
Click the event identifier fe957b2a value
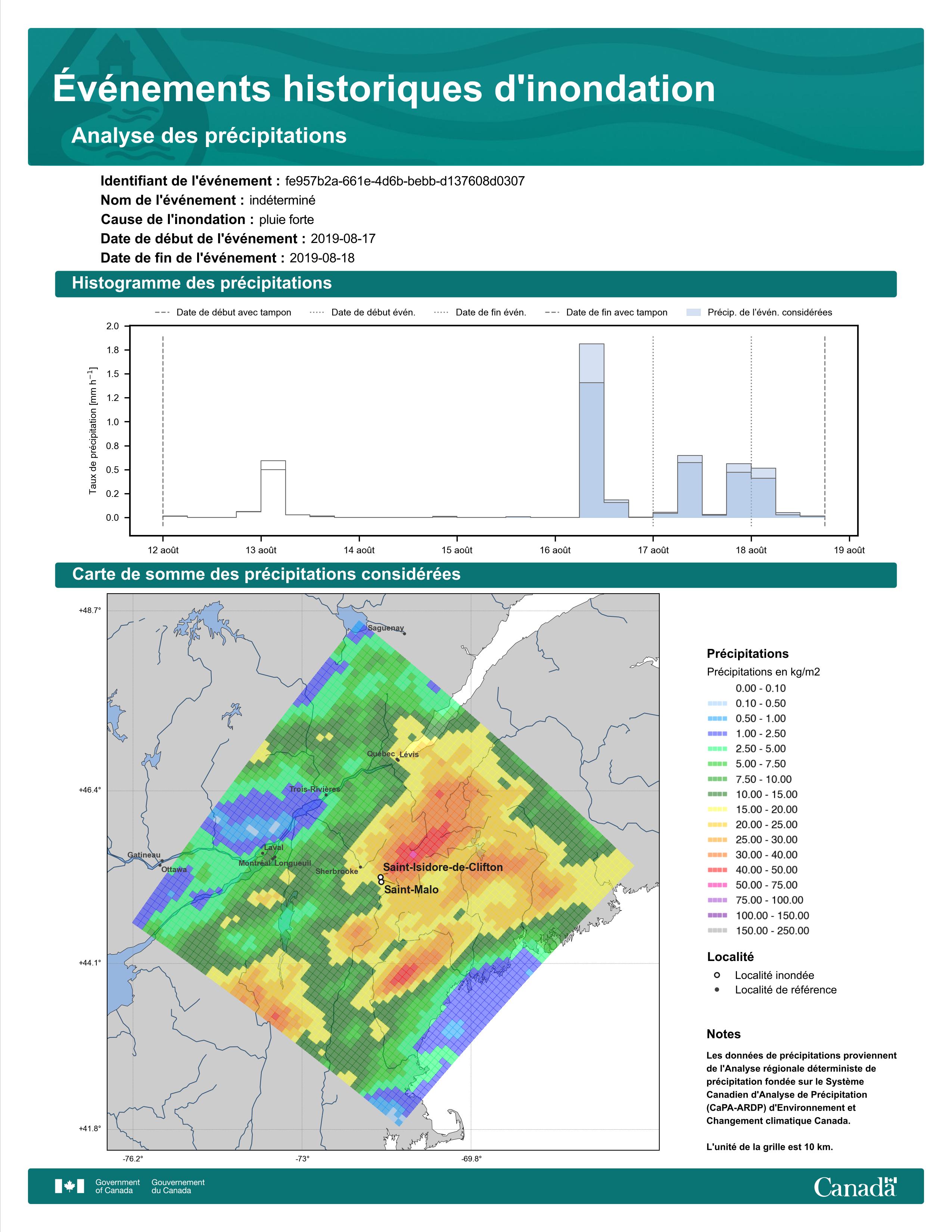coord(405,181)
